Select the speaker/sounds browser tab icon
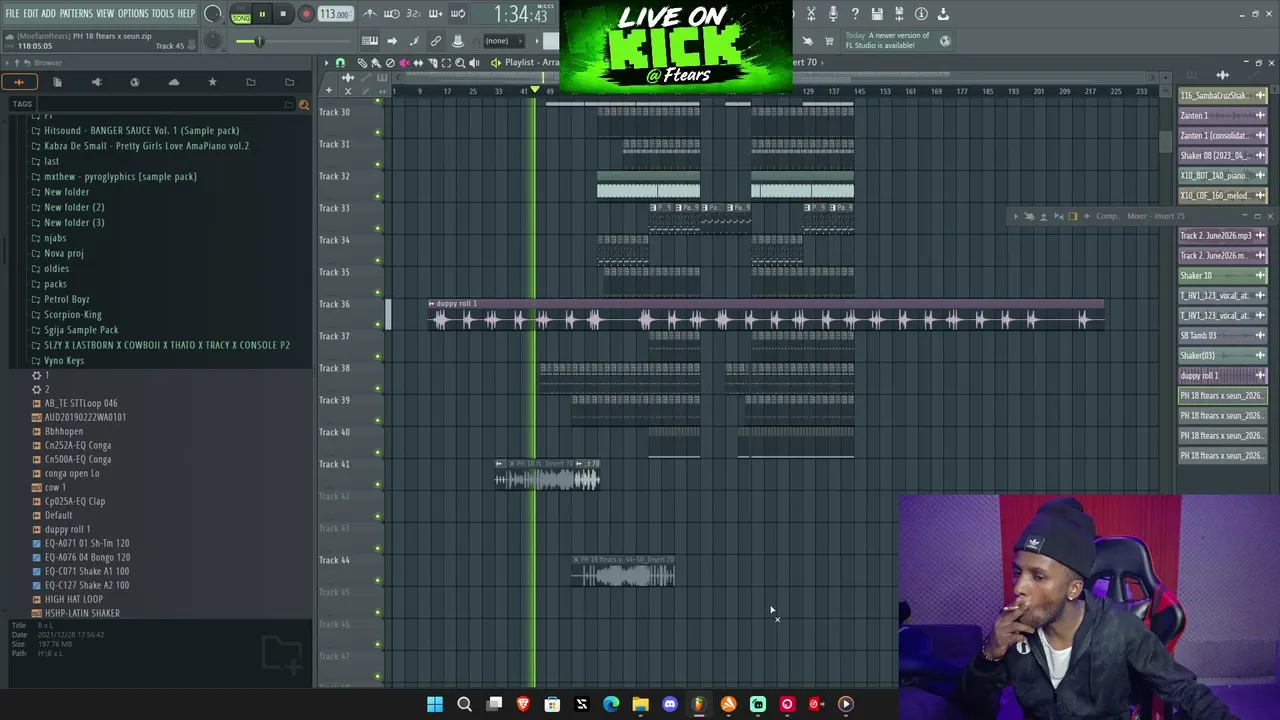This screenshot has height=720, width=1280. (x=96, y=82)
